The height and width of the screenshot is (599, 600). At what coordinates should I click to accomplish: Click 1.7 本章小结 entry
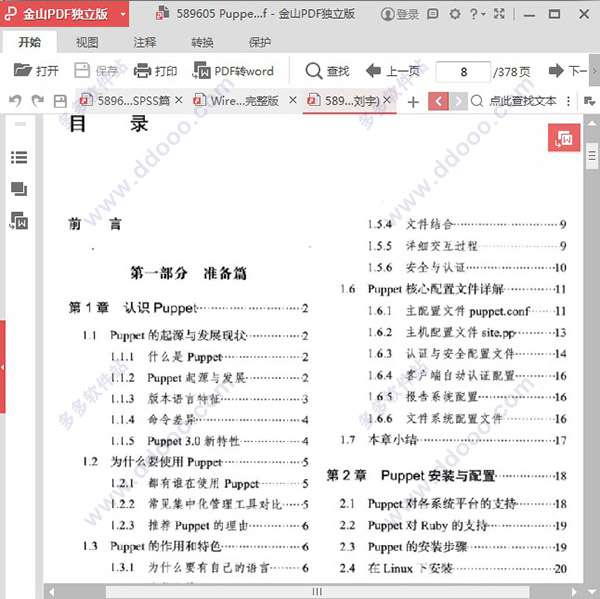(453, 440)
